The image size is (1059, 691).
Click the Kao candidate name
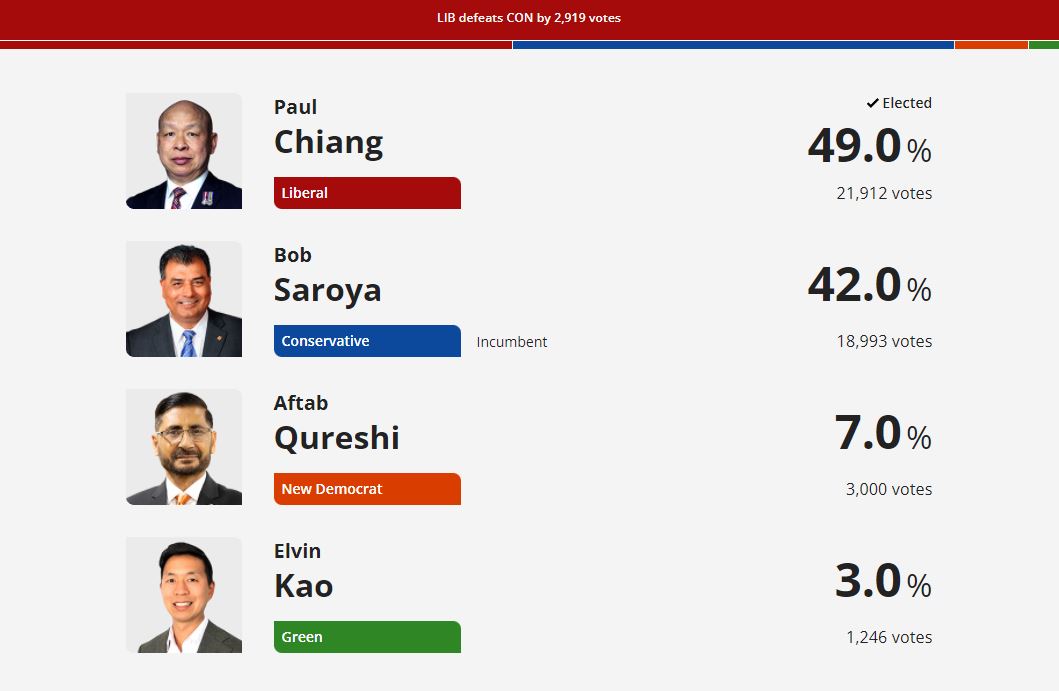point(303,586)
